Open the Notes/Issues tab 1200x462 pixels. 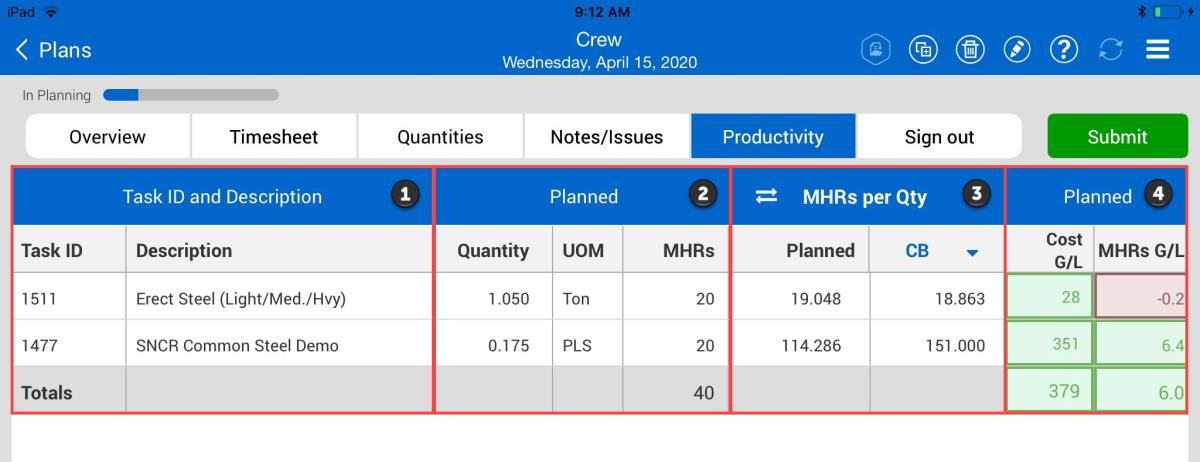pyautogui.click(x=606, y=137)
